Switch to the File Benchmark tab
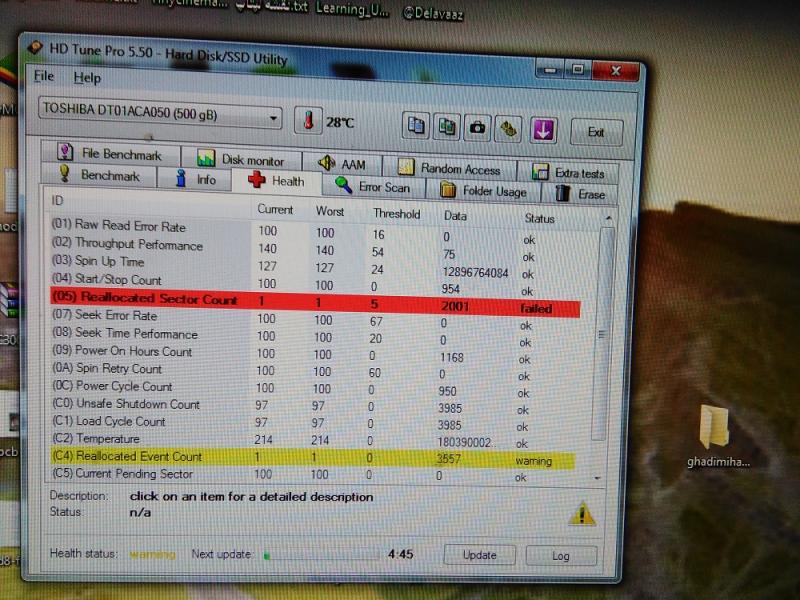Viewport: 800px width, 600px height. 110,153
